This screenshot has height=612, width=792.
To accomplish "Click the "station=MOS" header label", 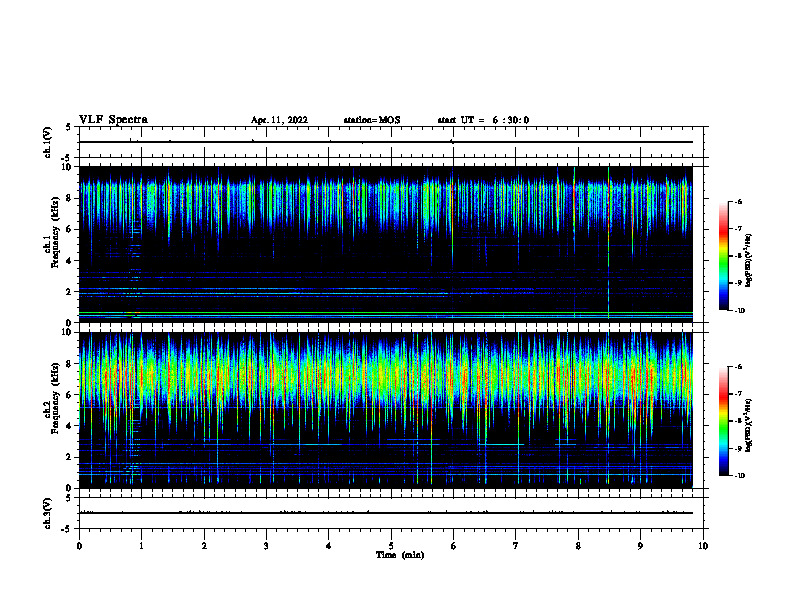I will point(372,120).
